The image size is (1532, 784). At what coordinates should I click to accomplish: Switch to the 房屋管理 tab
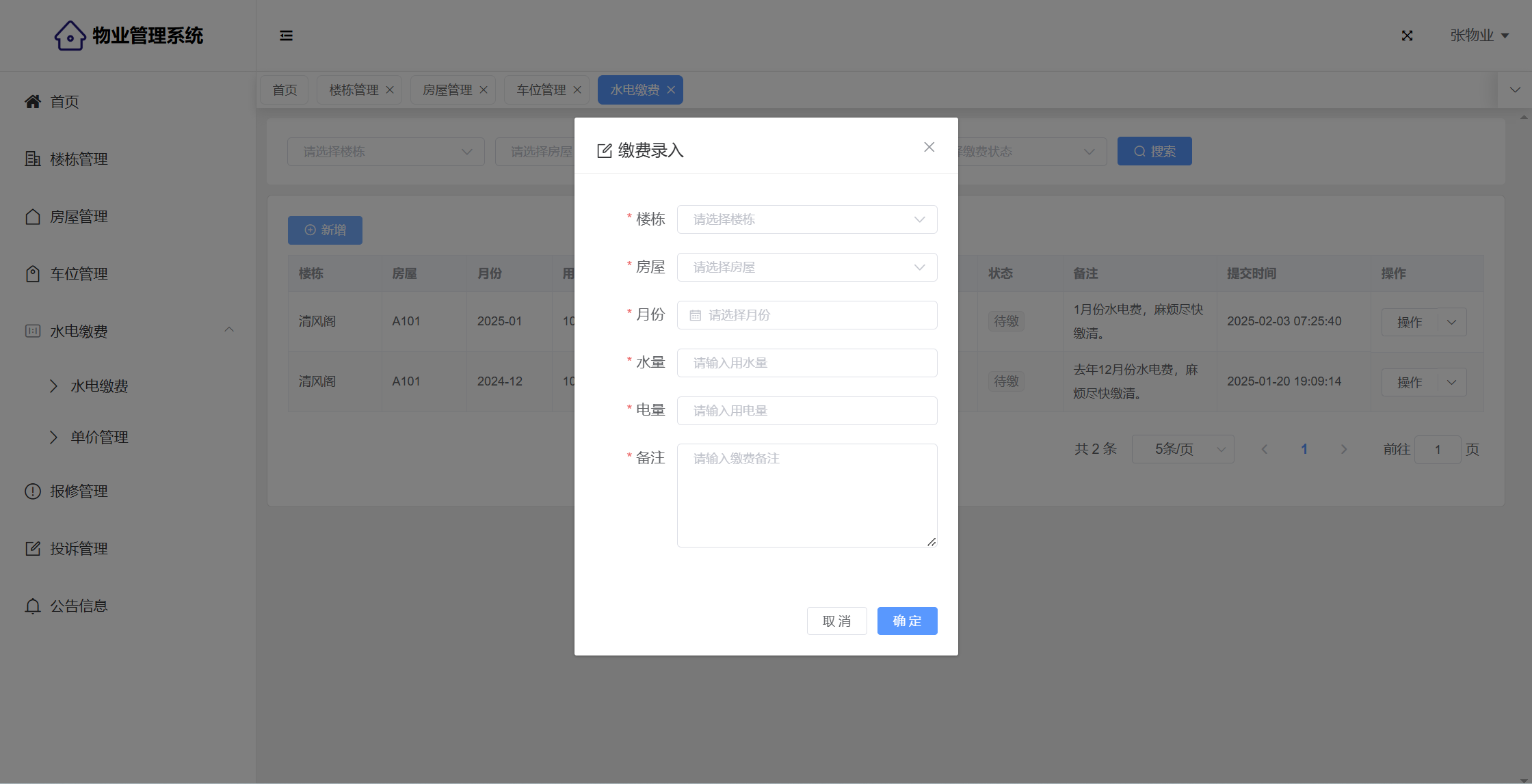tap(447, 90)
